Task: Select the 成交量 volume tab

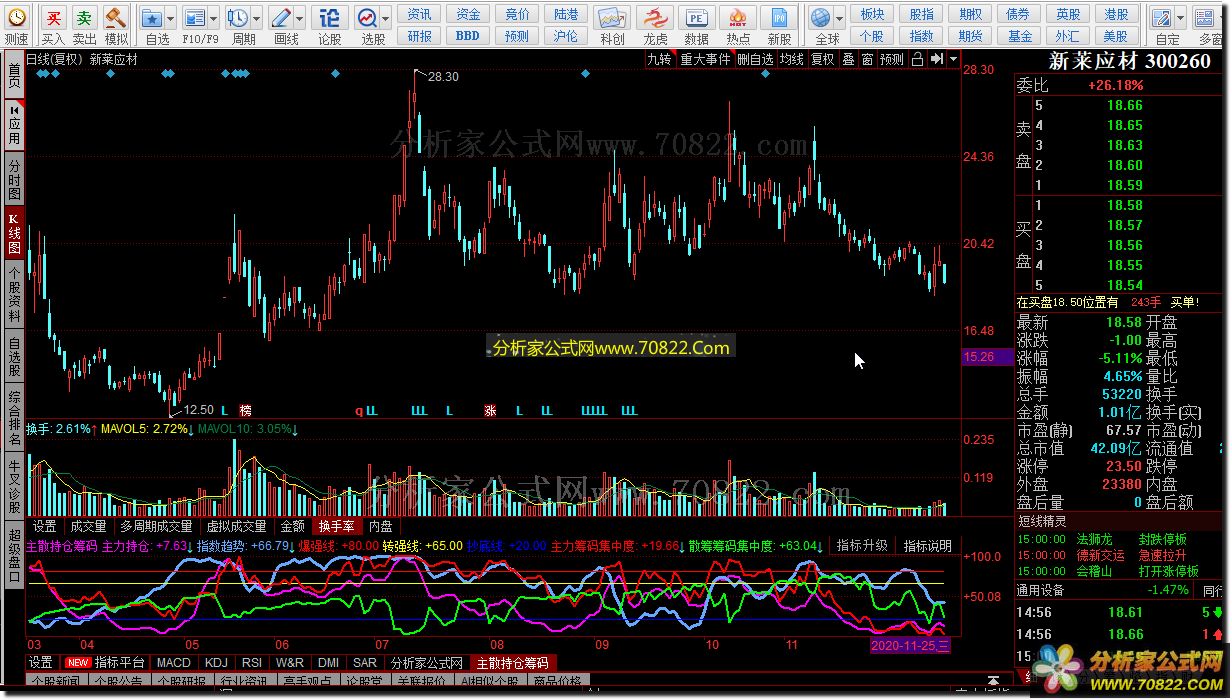Action: [x=88, y=526]
